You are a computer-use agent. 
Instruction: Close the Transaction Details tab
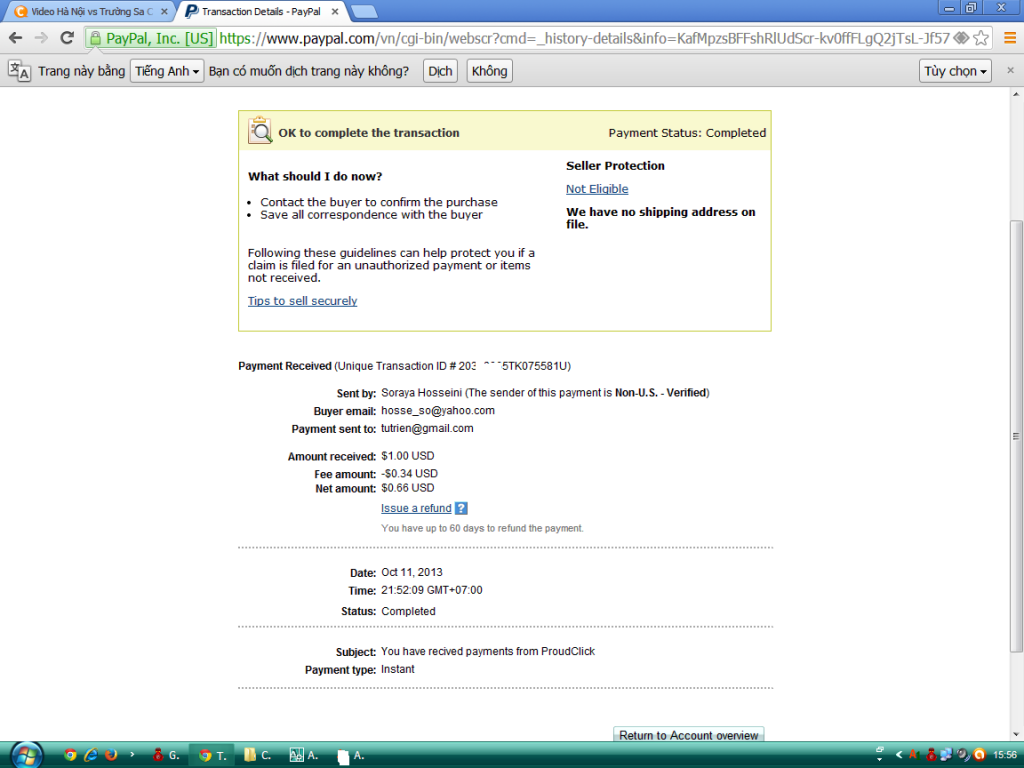coord(335,12)
